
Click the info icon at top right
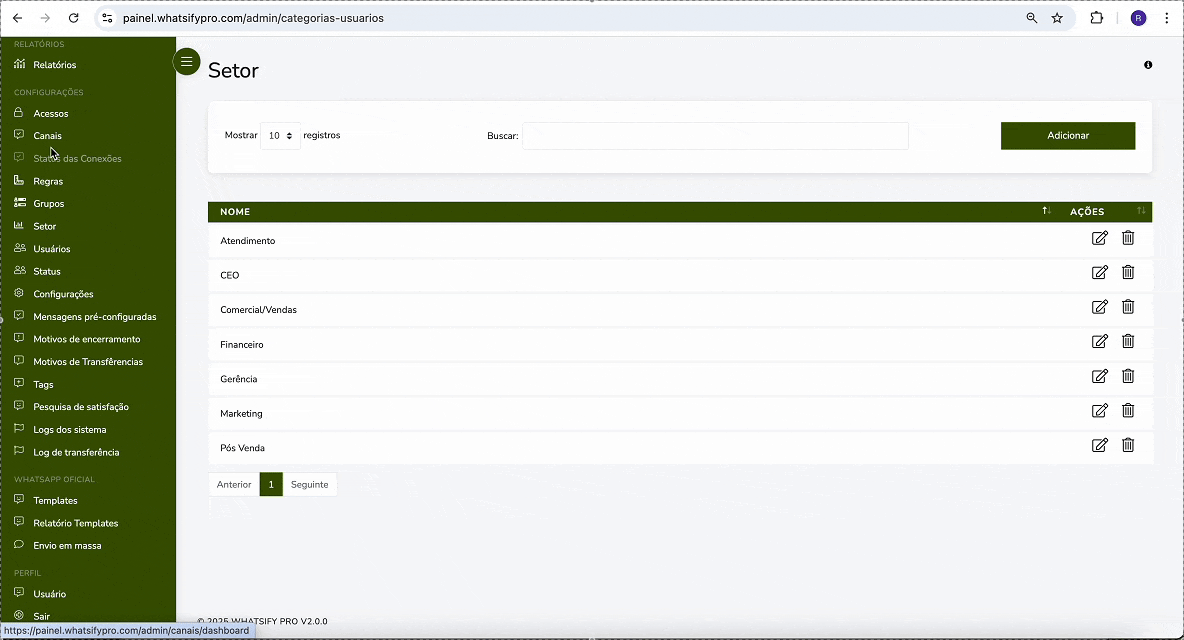[x=1148, y=65]
